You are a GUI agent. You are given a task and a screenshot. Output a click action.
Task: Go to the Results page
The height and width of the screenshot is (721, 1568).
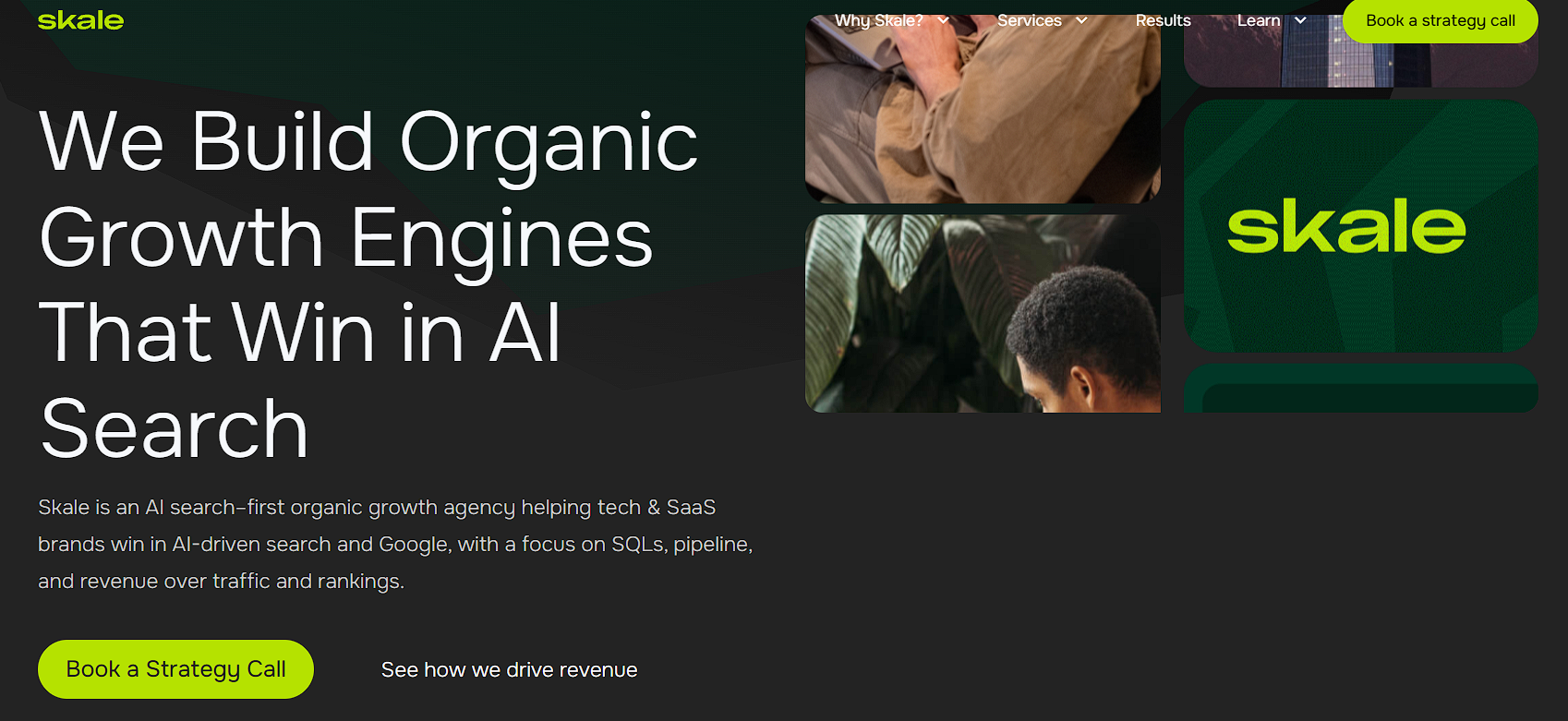click(x=1163, y=20)
